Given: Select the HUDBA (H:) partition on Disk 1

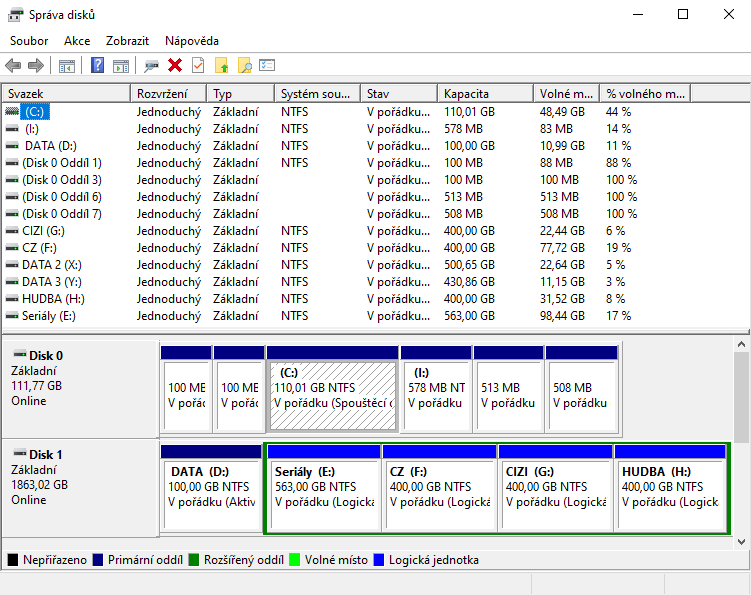Looking at the screenshot, I should pos(670,487).
